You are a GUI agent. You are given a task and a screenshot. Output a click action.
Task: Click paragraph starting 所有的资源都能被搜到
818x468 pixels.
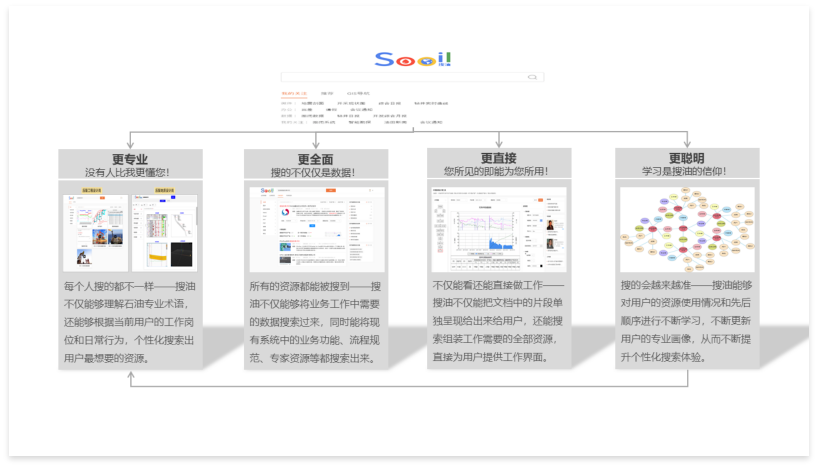[315, 322]
